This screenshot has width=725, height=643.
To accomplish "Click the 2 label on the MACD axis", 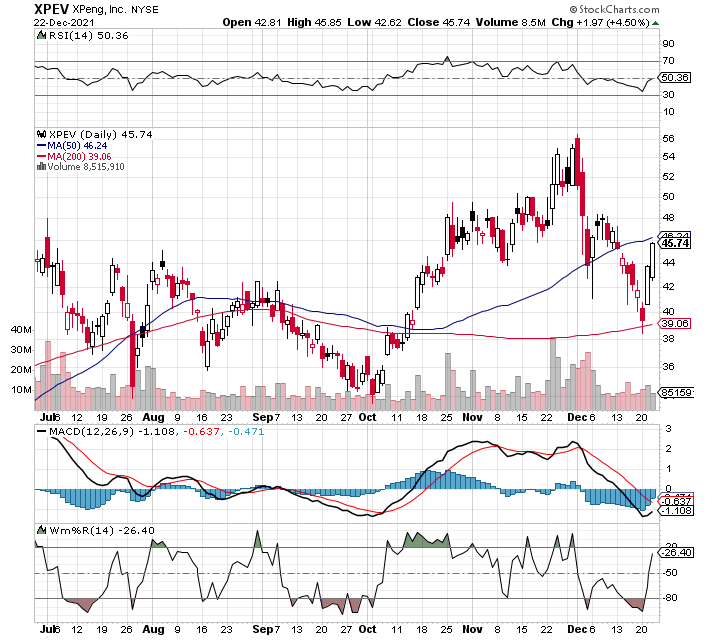I will point(668,449).
